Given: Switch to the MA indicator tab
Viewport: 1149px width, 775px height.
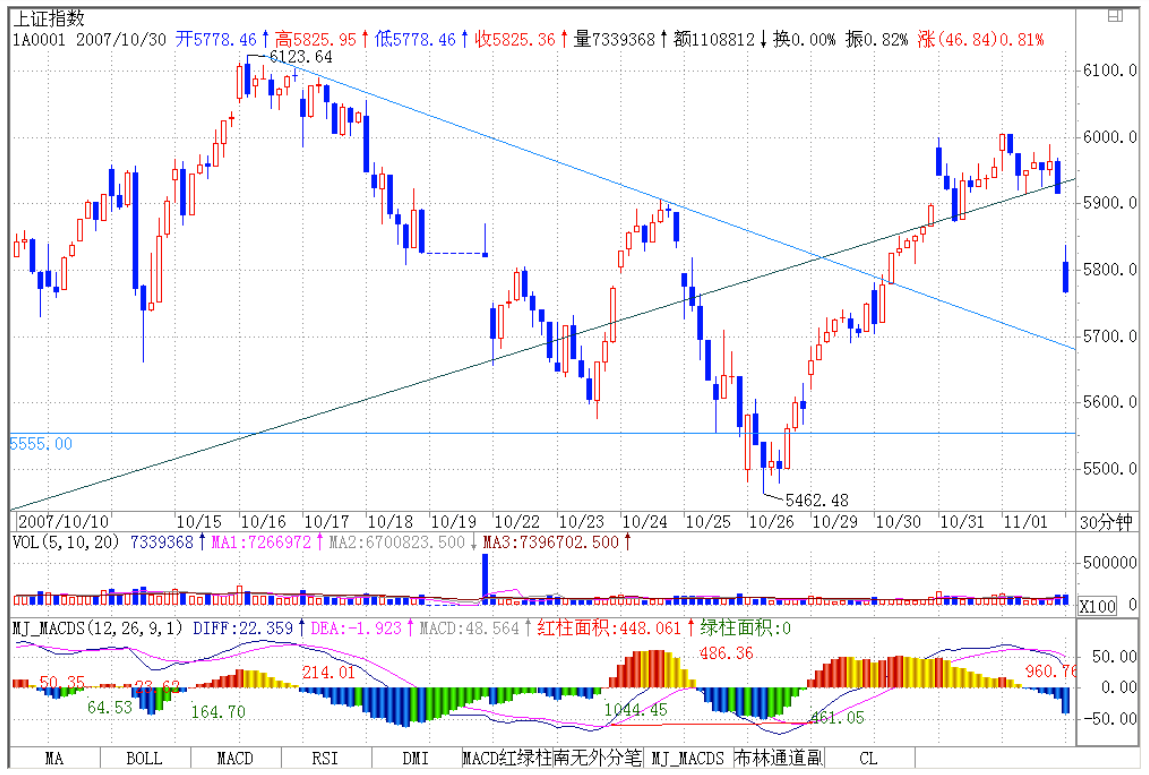Looking at the screenshot, I should tap(54, 758).
